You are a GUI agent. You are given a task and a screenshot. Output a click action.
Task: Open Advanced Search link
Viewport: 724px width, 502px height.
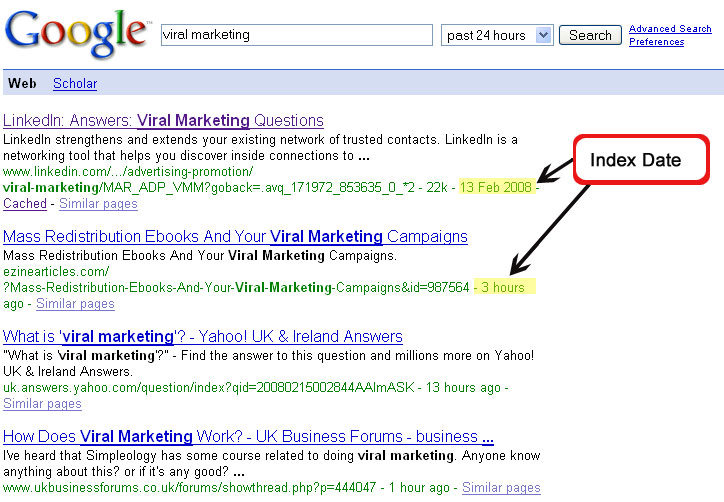click(x=670, y=29)
